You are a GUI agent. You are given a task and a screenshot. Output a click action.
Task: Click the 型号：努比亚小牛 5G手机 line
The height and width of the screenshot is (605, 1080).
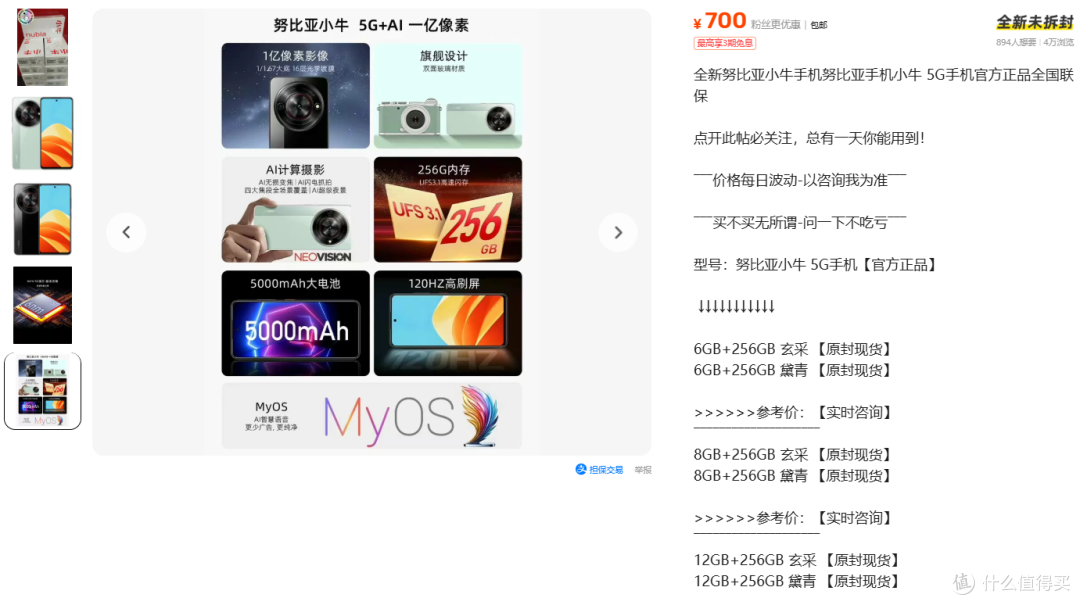(816, 265)
